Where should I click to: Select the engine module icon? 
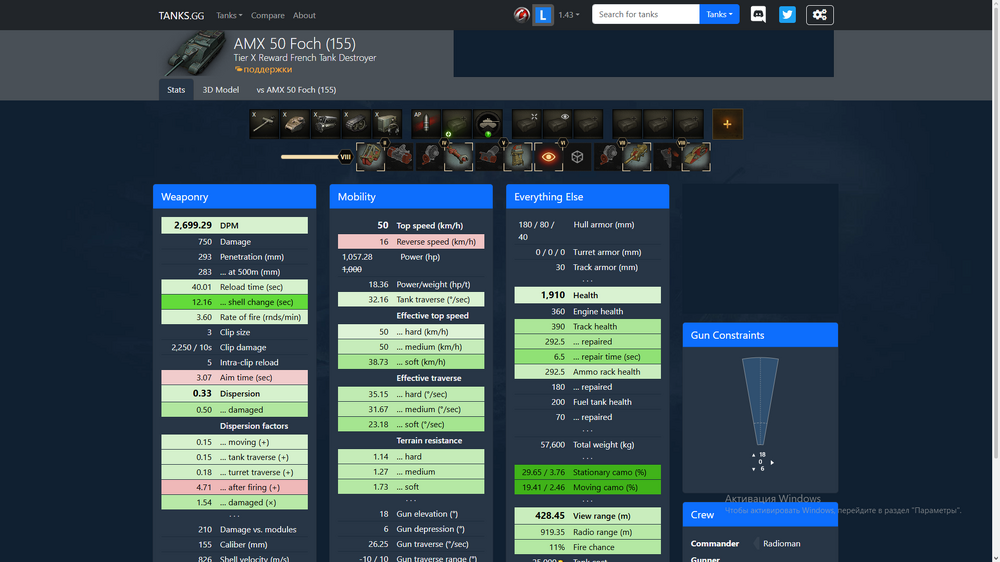point(326,124)
